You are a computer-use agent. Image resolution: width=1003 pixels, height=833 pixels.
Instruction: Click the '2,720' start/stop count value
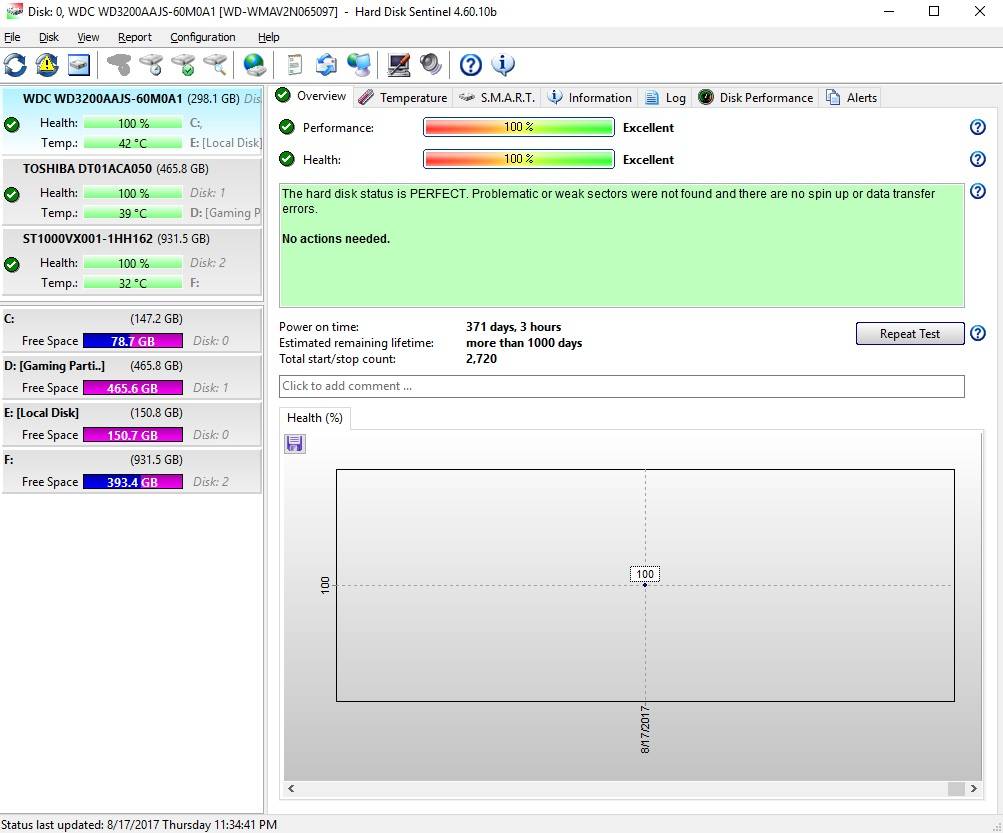481,359
